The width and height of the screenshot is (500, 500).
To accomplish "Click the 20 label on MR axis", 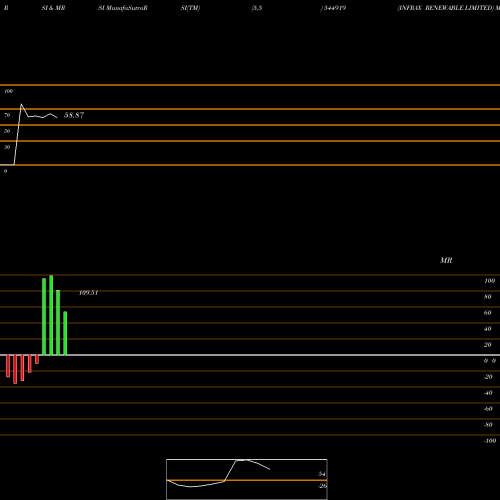I will click(488, 345).
